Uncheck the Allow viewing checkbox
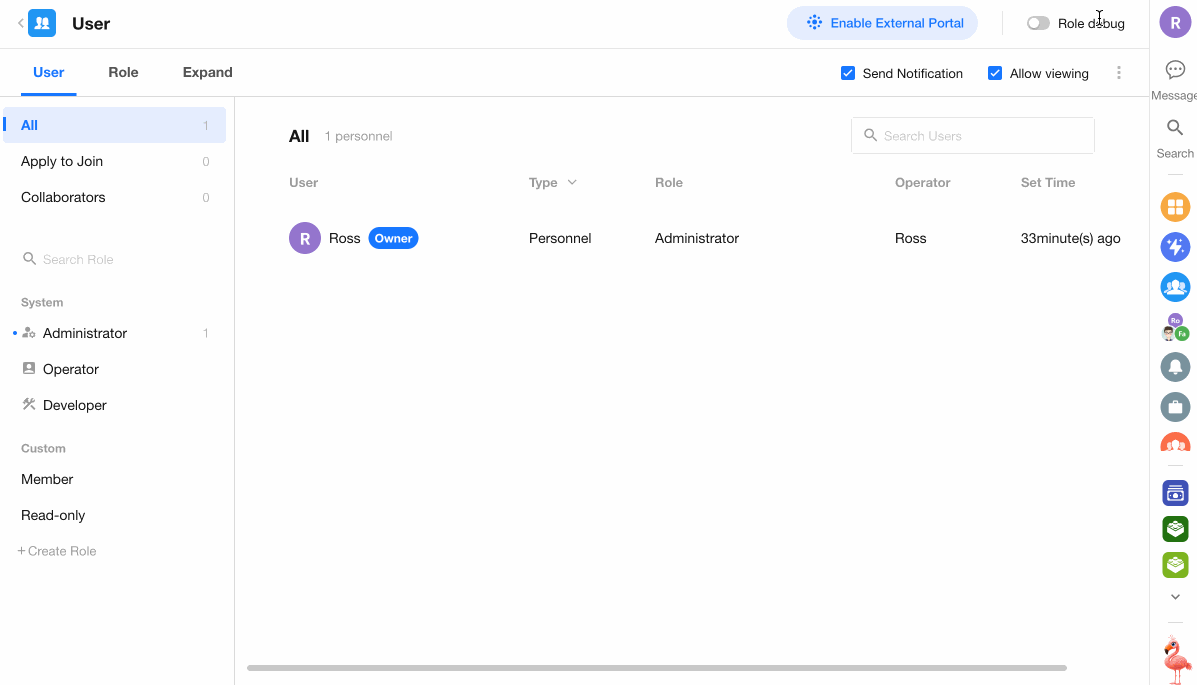Screen dimensions: 1197x685 click(995, 73)
